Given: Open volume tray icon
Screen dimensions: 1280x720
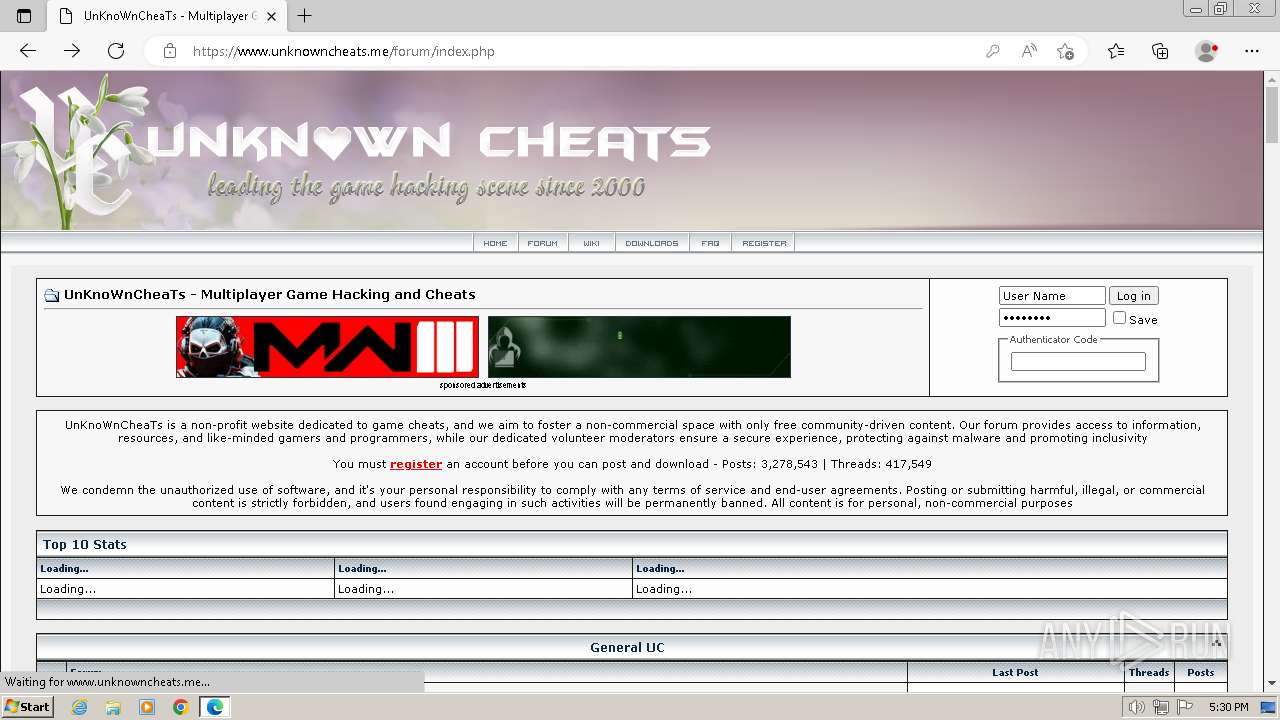Looking at the screenshot, I should pyautogui.click(x=1137, y=707).
